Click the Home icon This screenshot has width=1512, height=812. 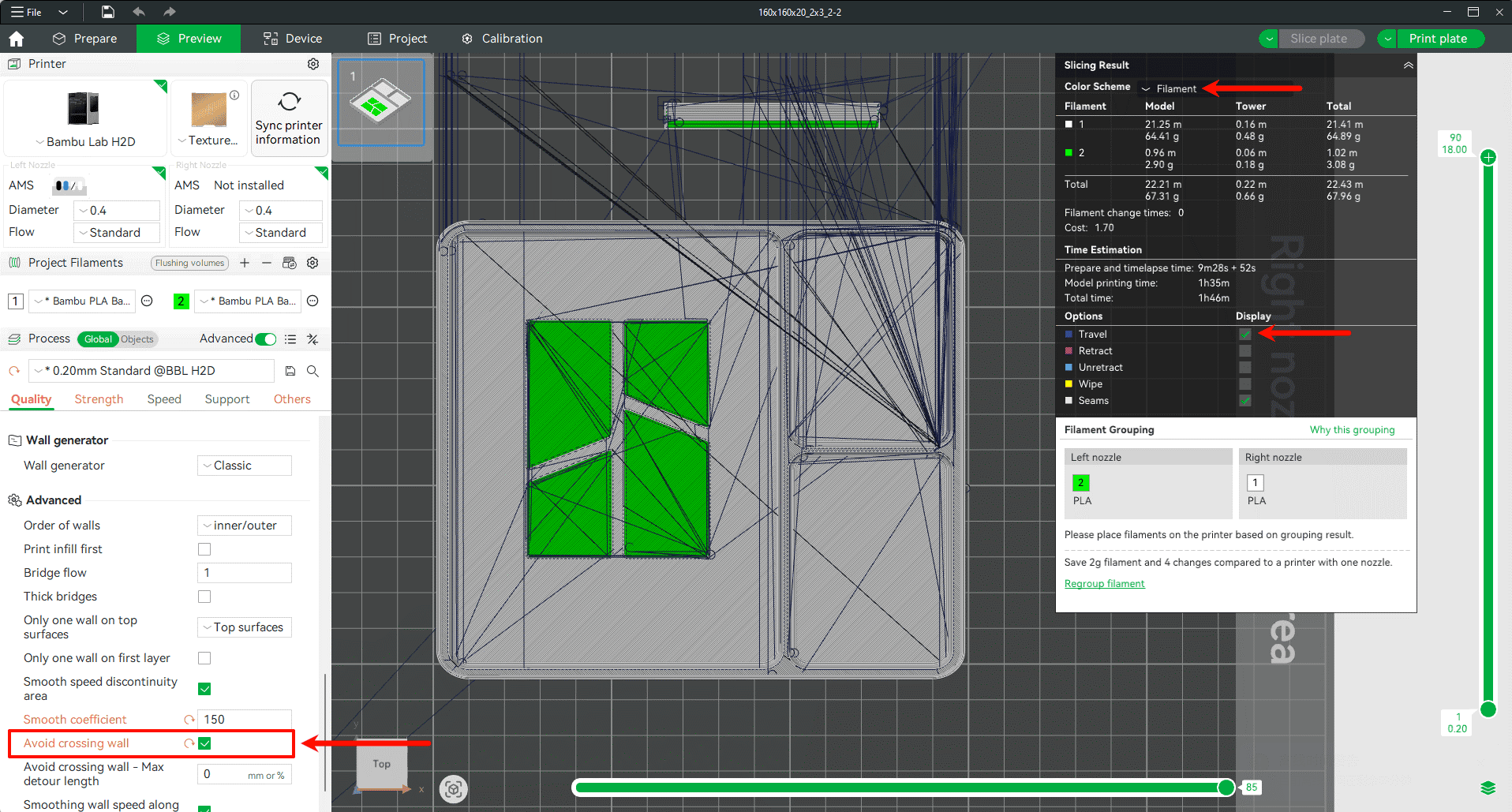[x=17, y=39]
